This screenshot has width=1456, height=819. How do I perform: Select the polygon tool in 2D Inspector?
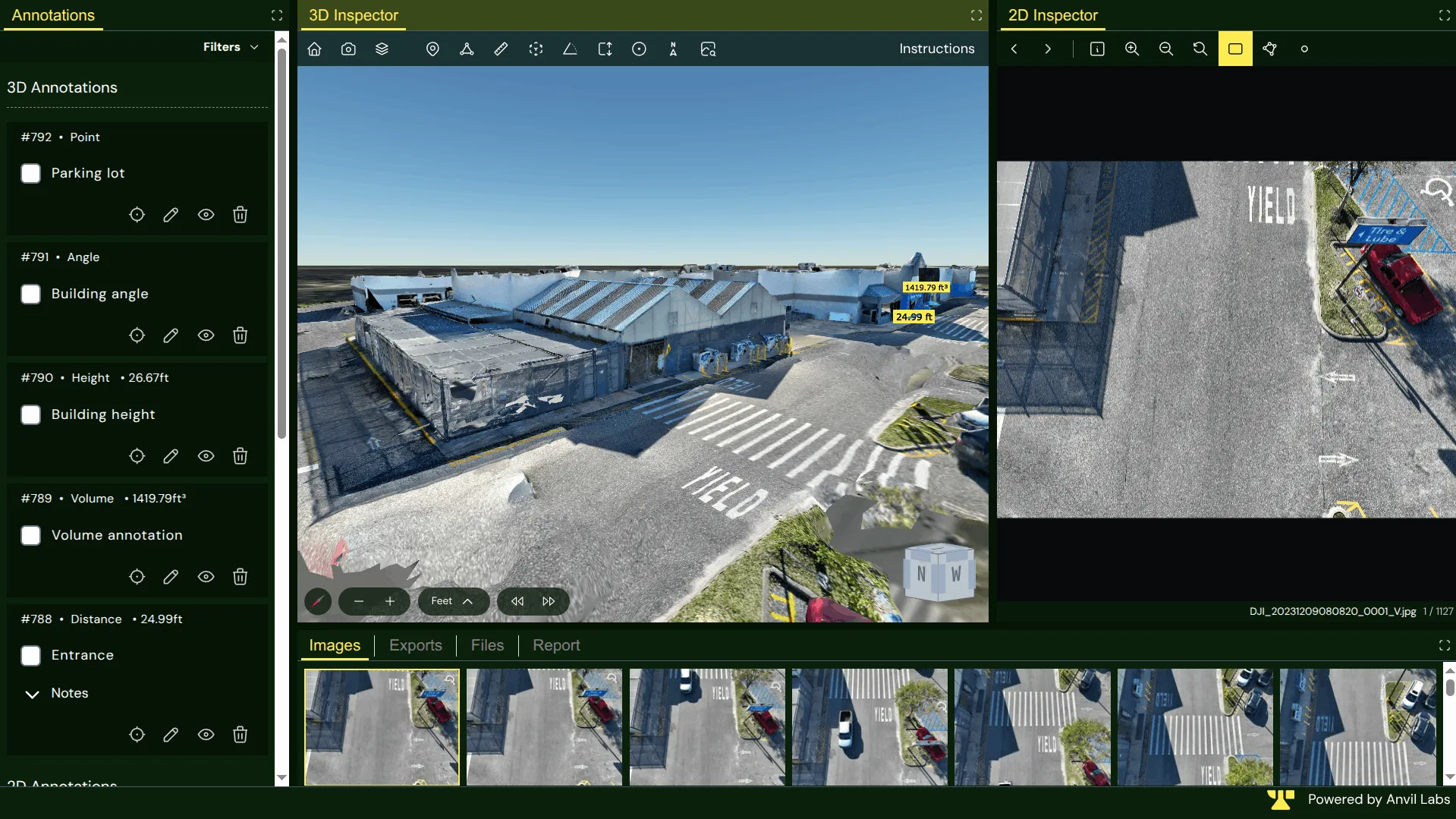[x=1269, y=49]
